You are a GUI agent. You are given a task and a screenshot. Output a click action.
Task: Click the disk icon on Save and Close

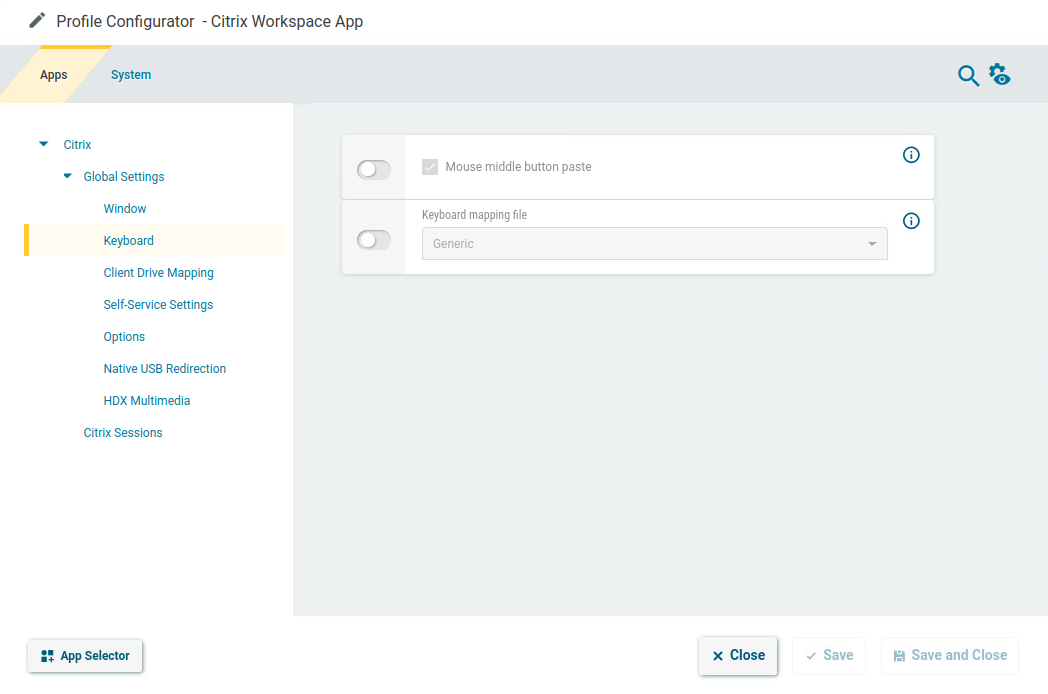(x=898, y=655)
